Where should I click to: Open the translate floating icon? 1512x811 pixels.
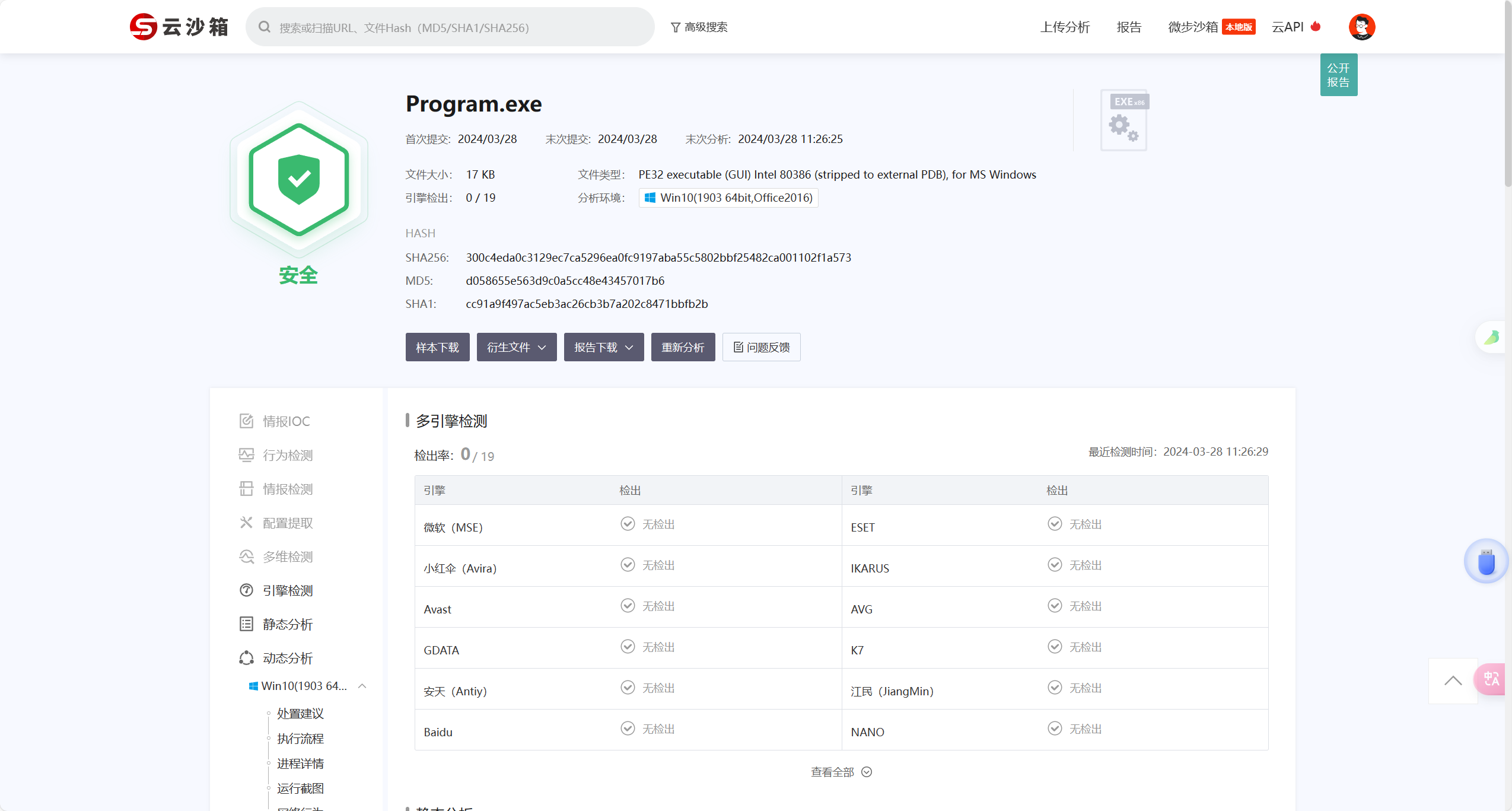1491,679
